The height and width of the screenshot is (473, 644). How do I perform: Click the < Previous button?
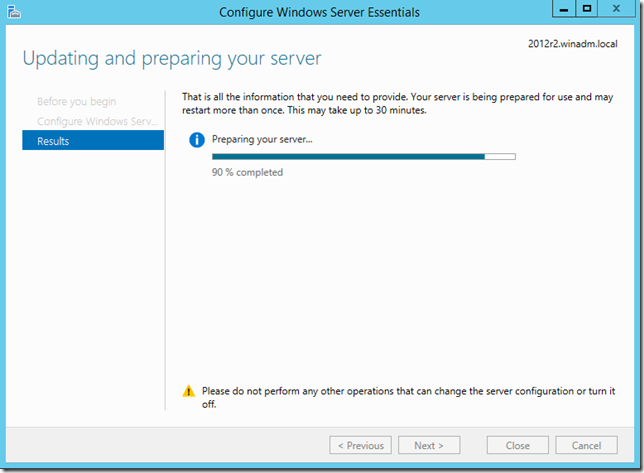pos(361,445)
